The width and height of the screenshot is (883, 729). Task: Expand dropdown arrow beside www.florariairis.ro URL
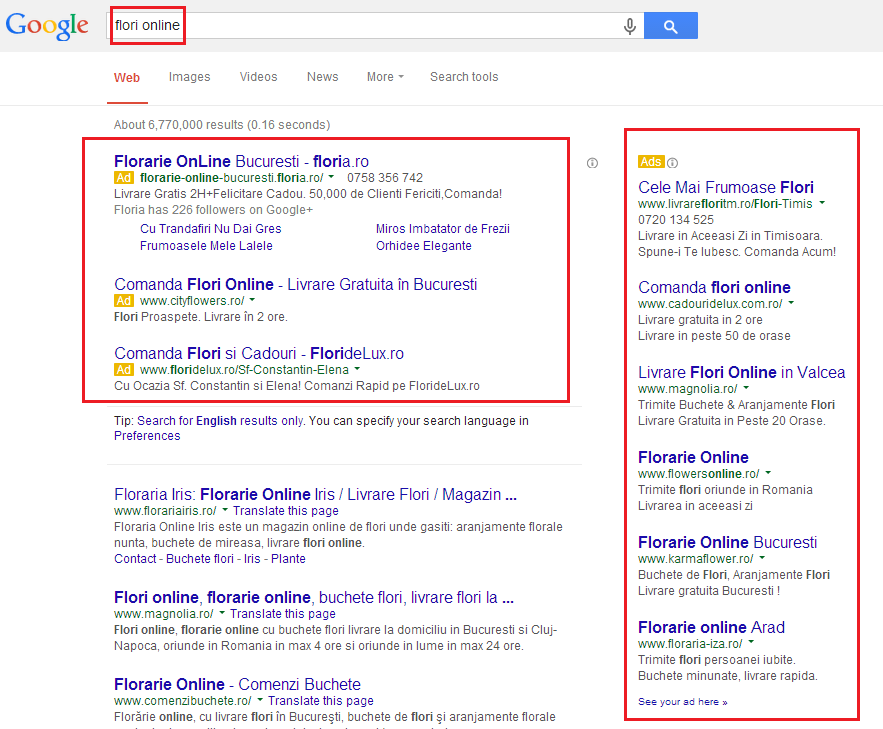point(225,509)
